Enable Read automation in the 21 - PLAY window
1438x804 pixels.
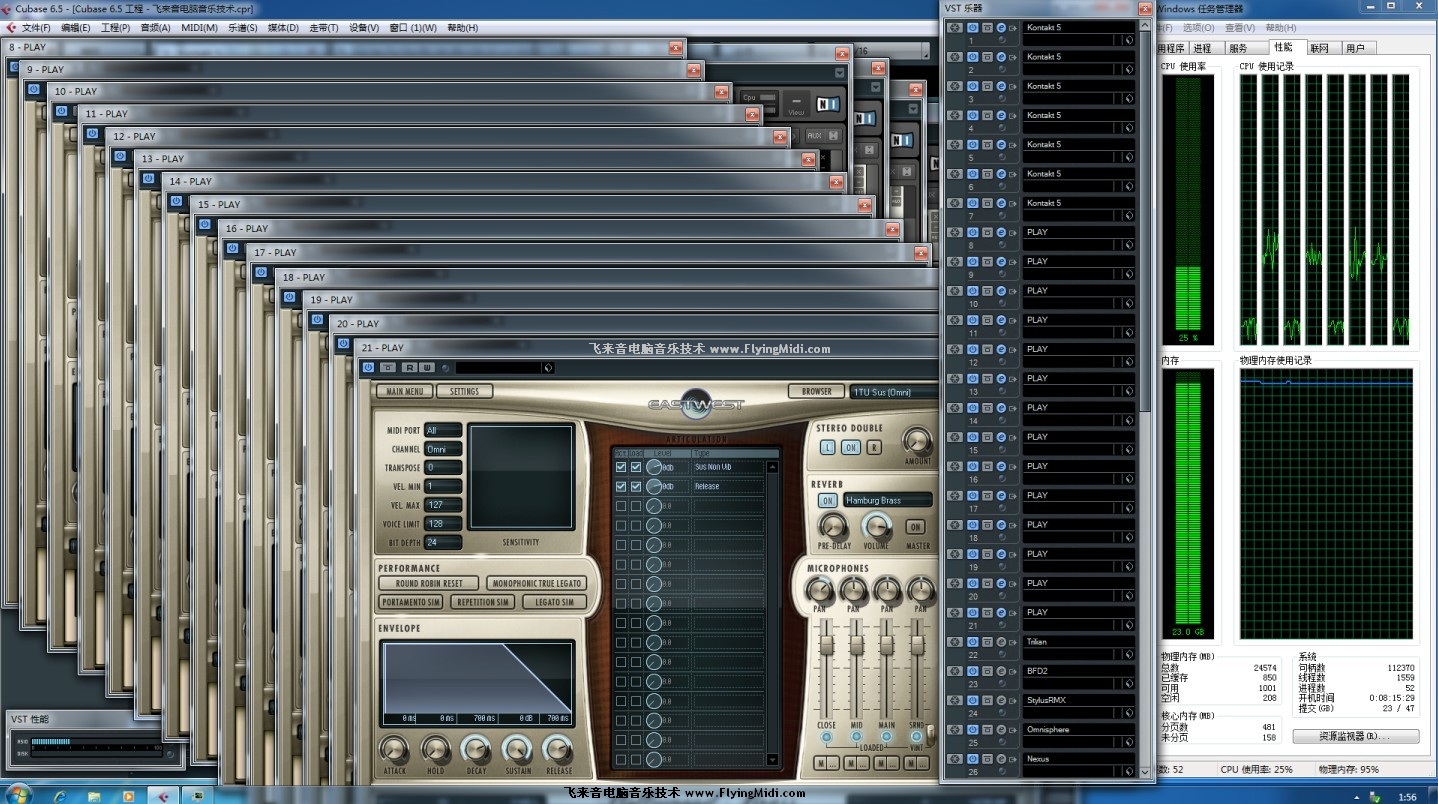[x=409, y=367]
